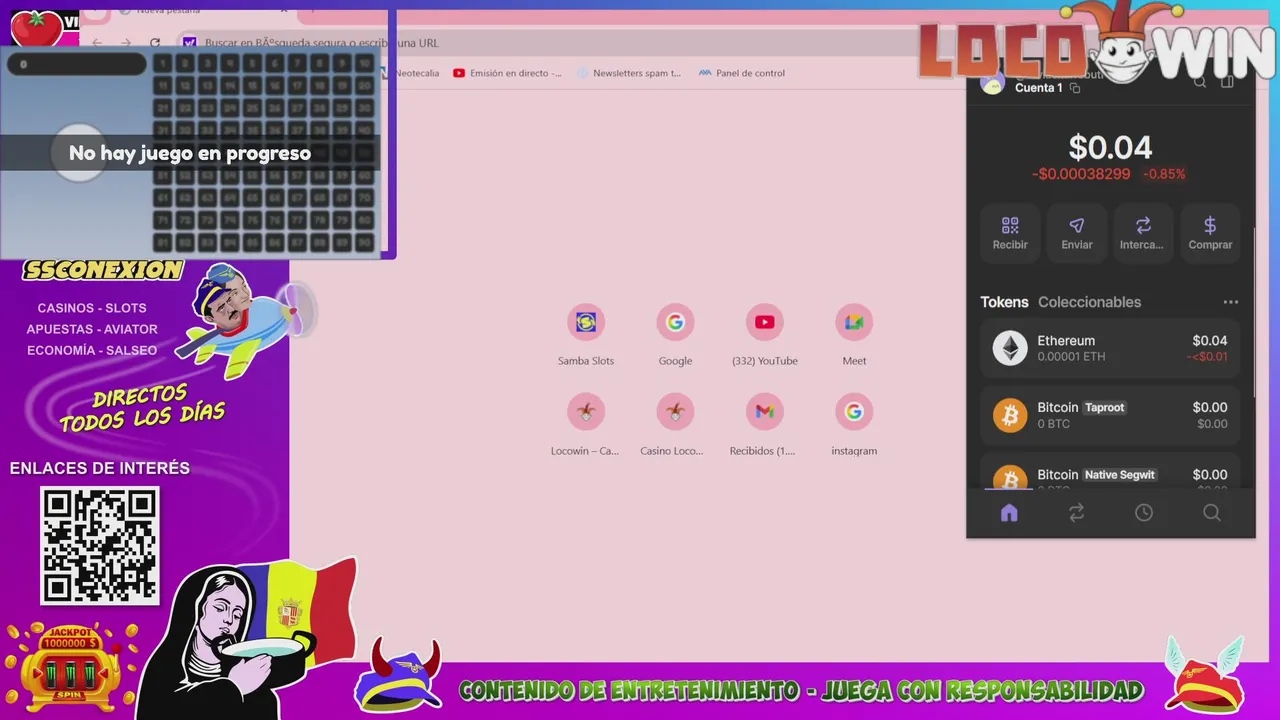Screen dimensions: 1280x720
Task: Click the wallet account avatar
Action: pyautogui.click(x=992, y=84)
